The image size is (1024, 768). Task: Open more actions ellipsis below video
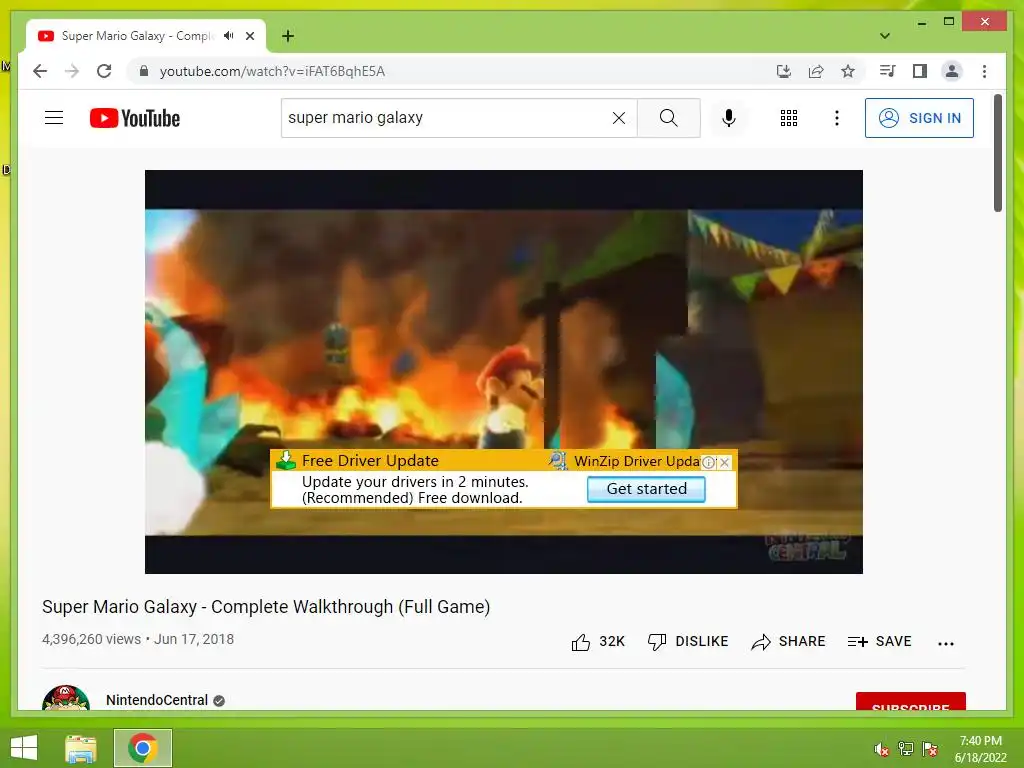[946, 643]
